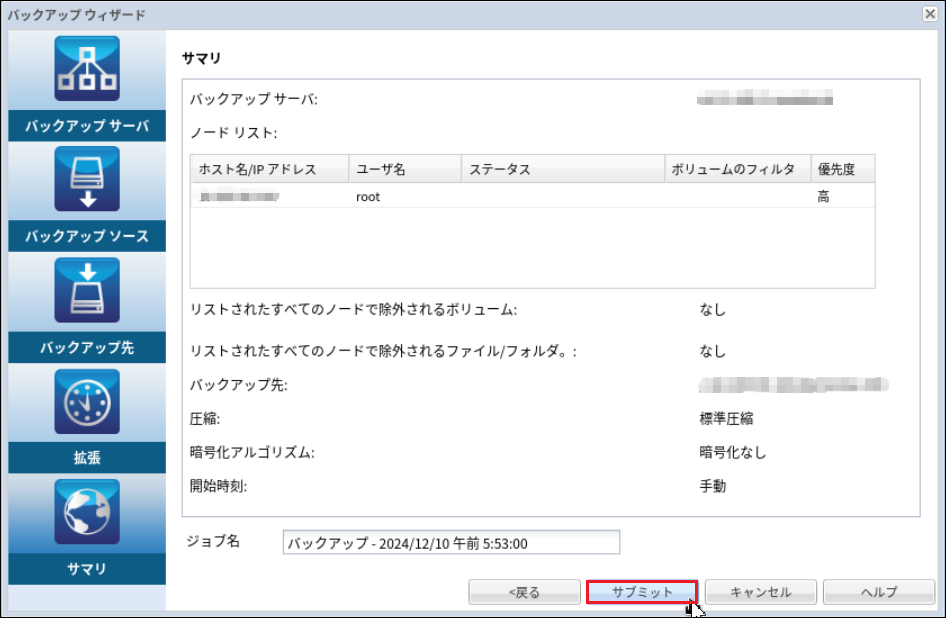The height and width of the screenshot is (618, 946).
Task: Edit the ジョブ名 job name field
Action: tap(451, 542)
